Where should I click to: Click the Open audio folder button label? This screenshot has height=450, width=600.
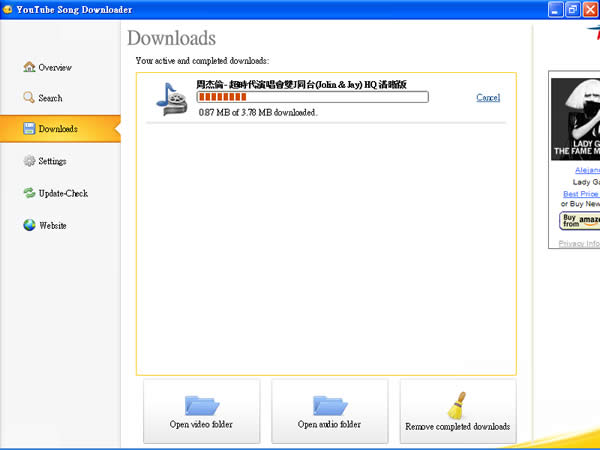[x=329, y=424]
